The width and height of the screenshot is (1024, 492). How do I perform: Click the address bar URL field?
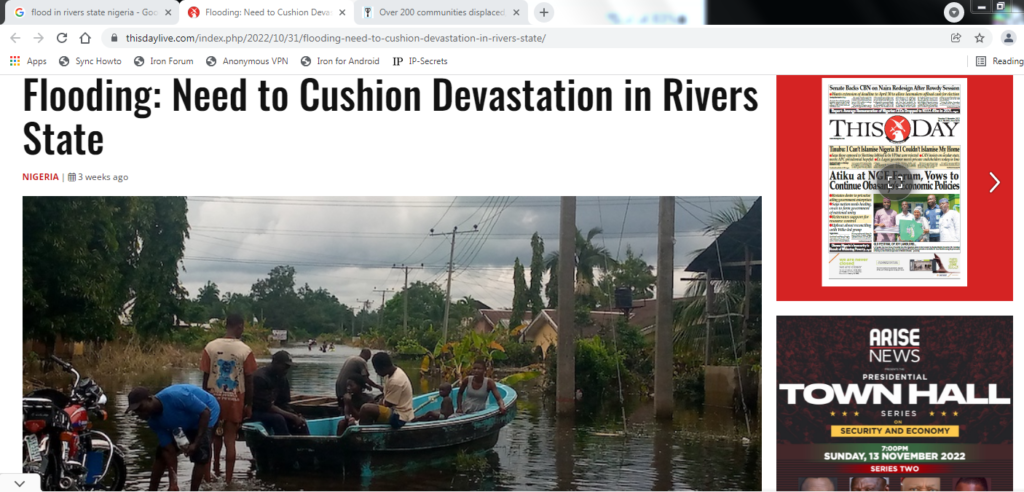pos(522,38)
